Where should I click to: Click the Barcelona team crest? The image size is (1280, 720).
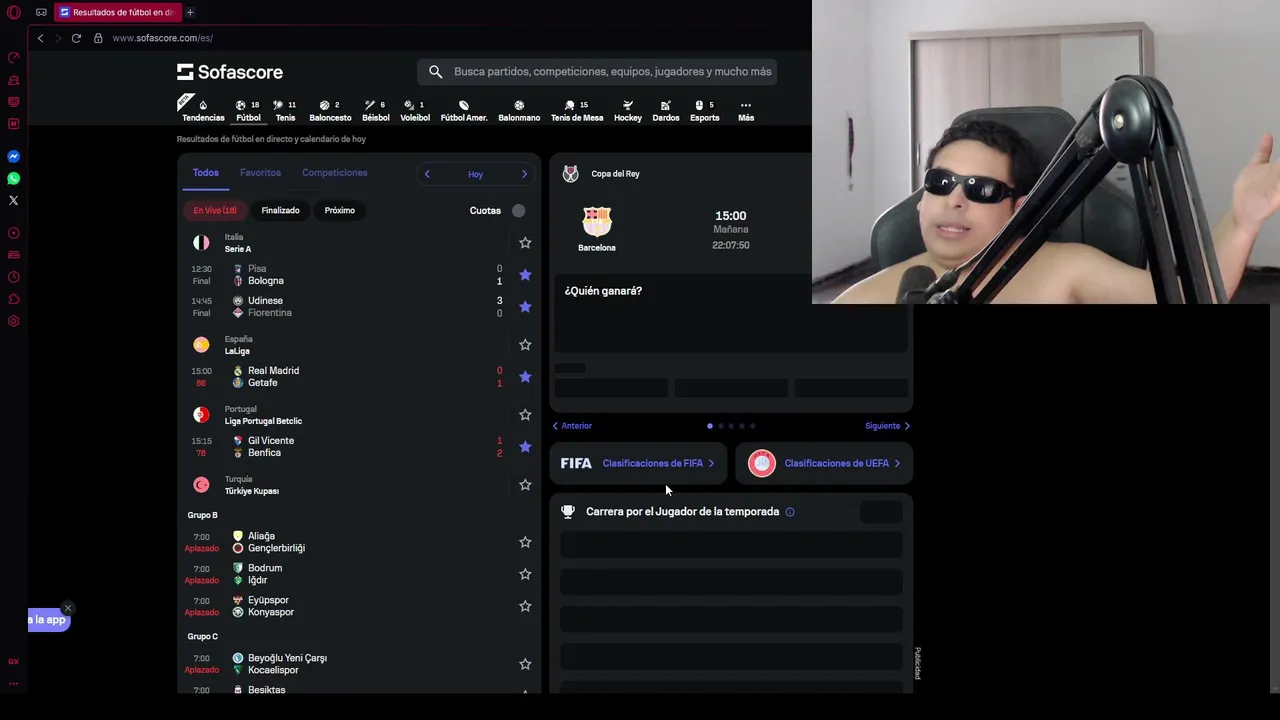point(597,221)
